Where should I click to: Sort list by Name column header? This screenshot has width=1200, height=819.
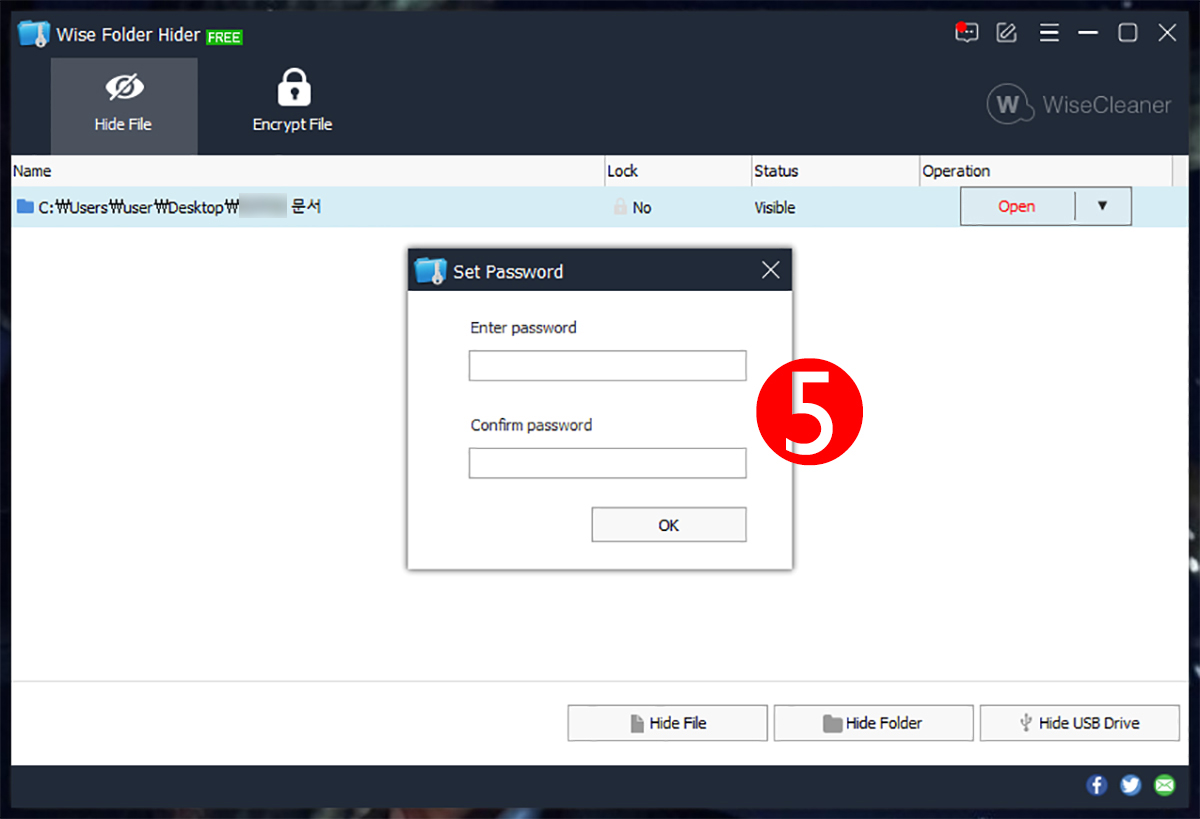coord(308,171)
